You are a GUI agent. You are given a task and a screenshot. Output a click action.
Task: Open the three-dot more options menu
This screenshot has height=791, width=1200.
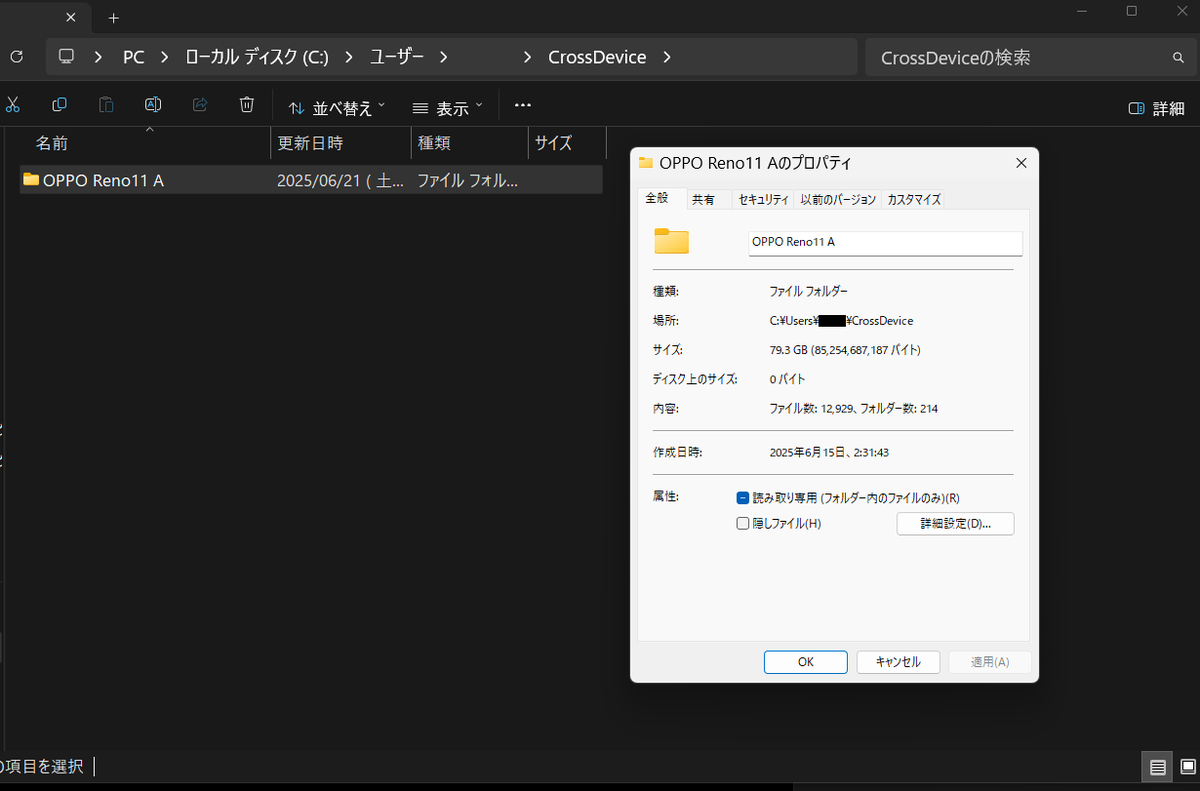coord(522,105)
